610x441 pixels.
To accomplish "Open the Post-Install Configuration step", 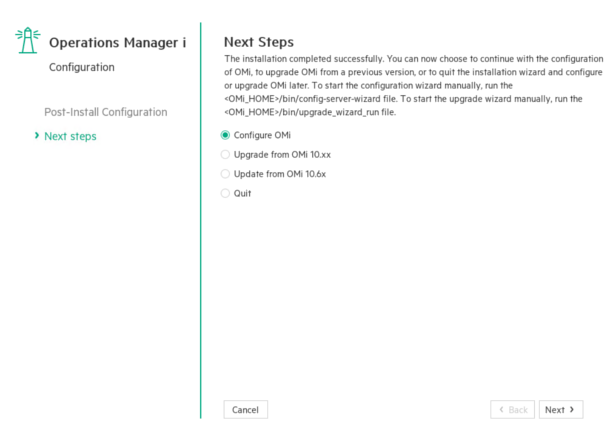I will pos(106,112).
